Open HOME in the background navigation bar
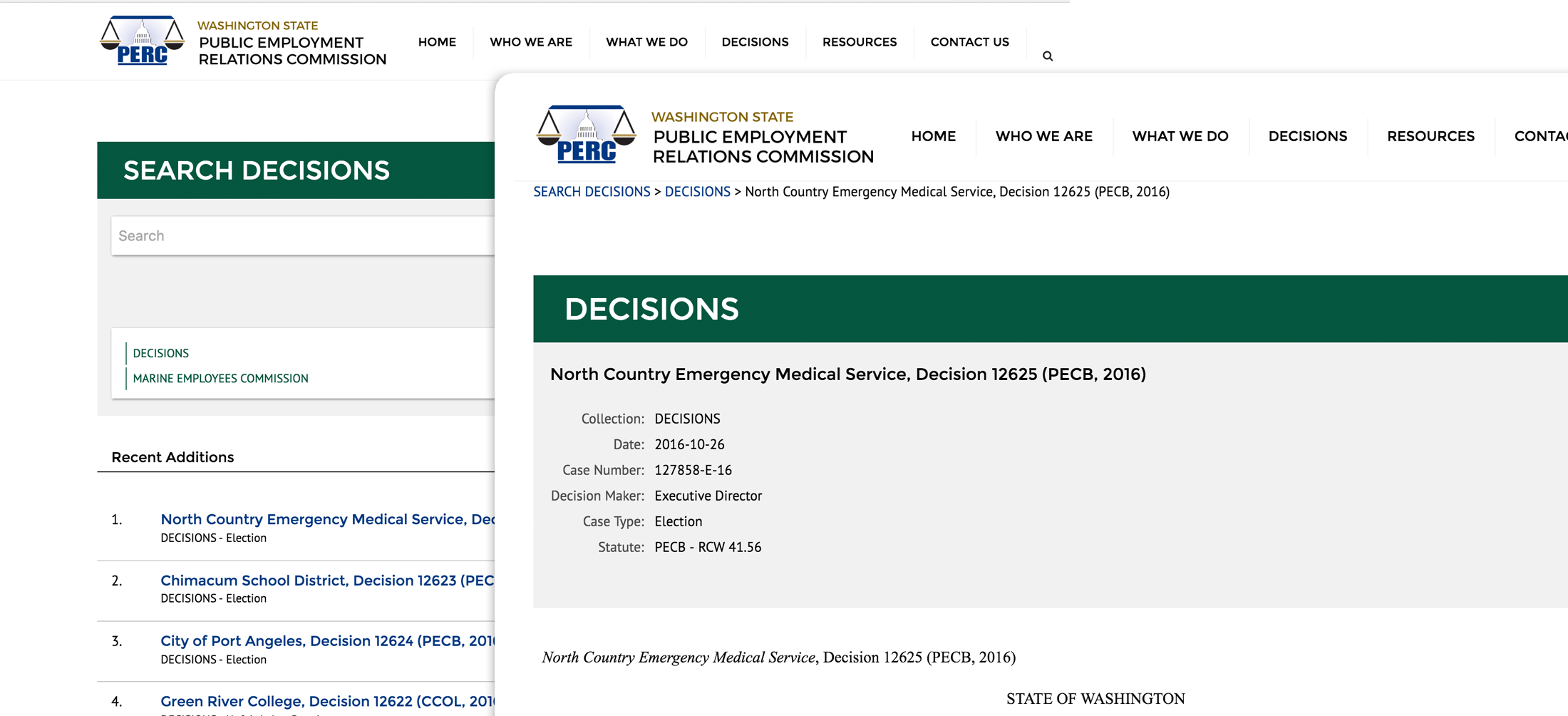 (x=437, y=42)
